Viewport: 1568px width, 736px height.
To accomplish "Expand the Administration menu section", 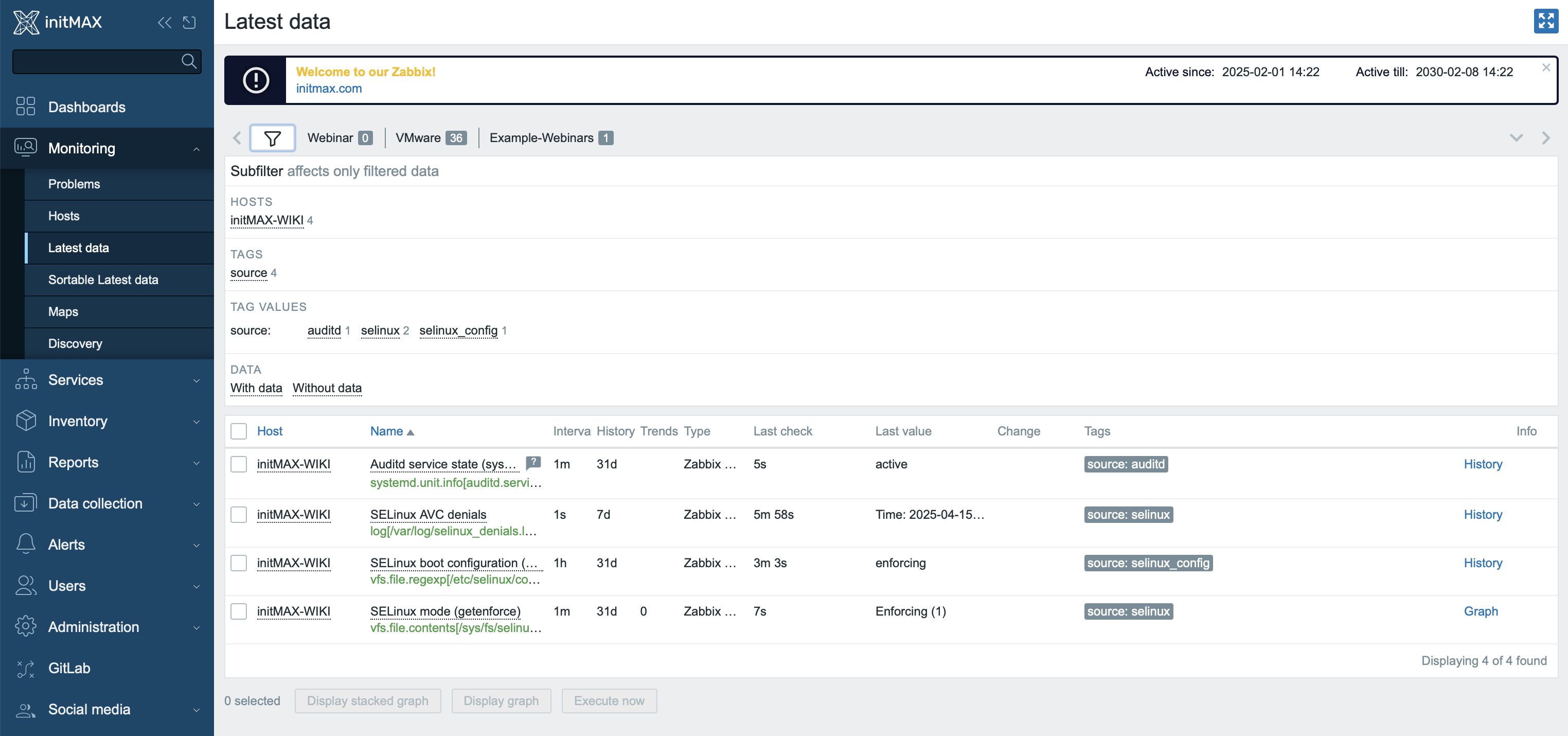I will [x=196, y=627].
